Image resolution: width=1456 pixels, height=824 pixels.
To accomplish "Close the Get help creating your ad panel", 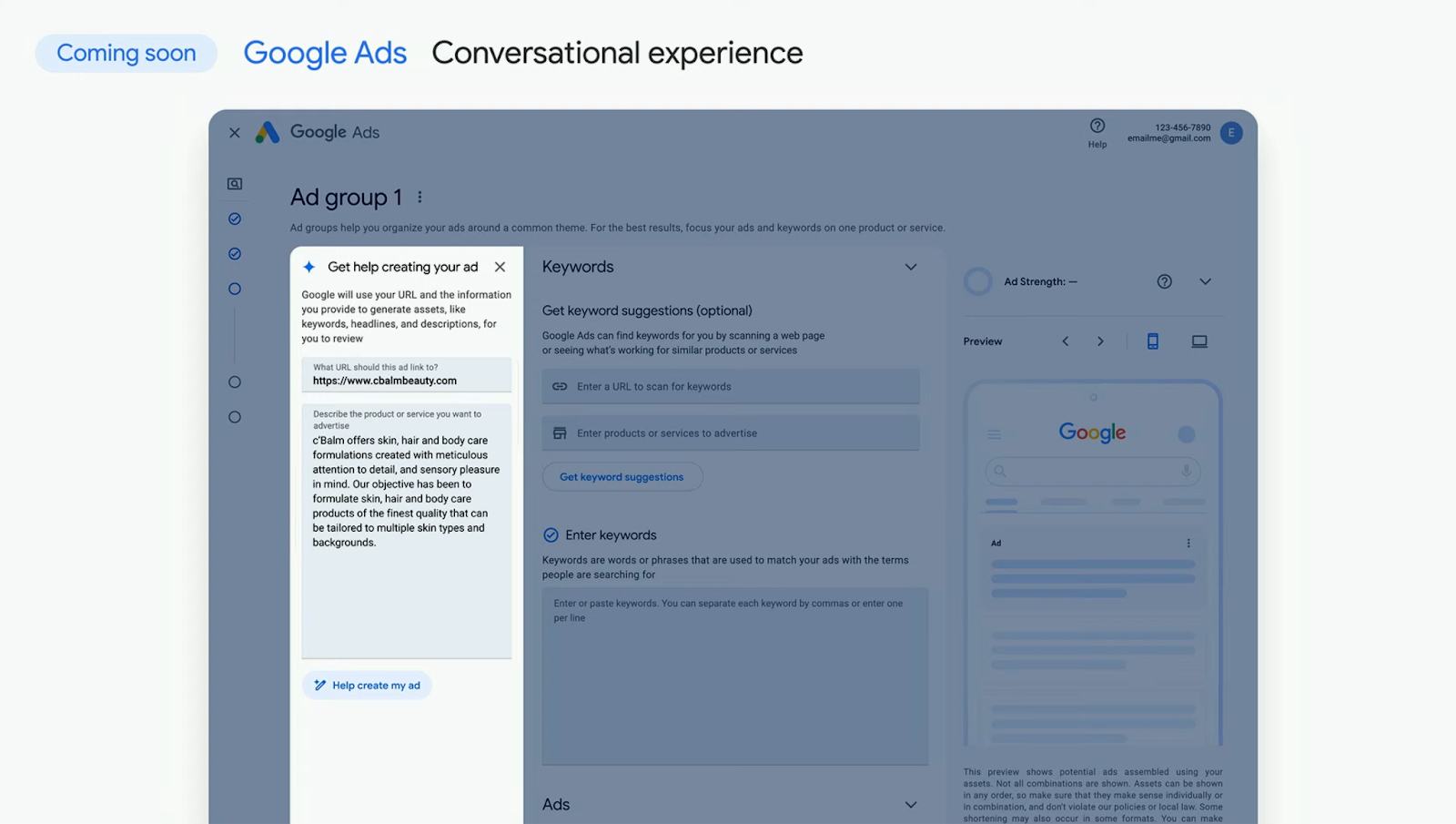I will click(500, 267).
